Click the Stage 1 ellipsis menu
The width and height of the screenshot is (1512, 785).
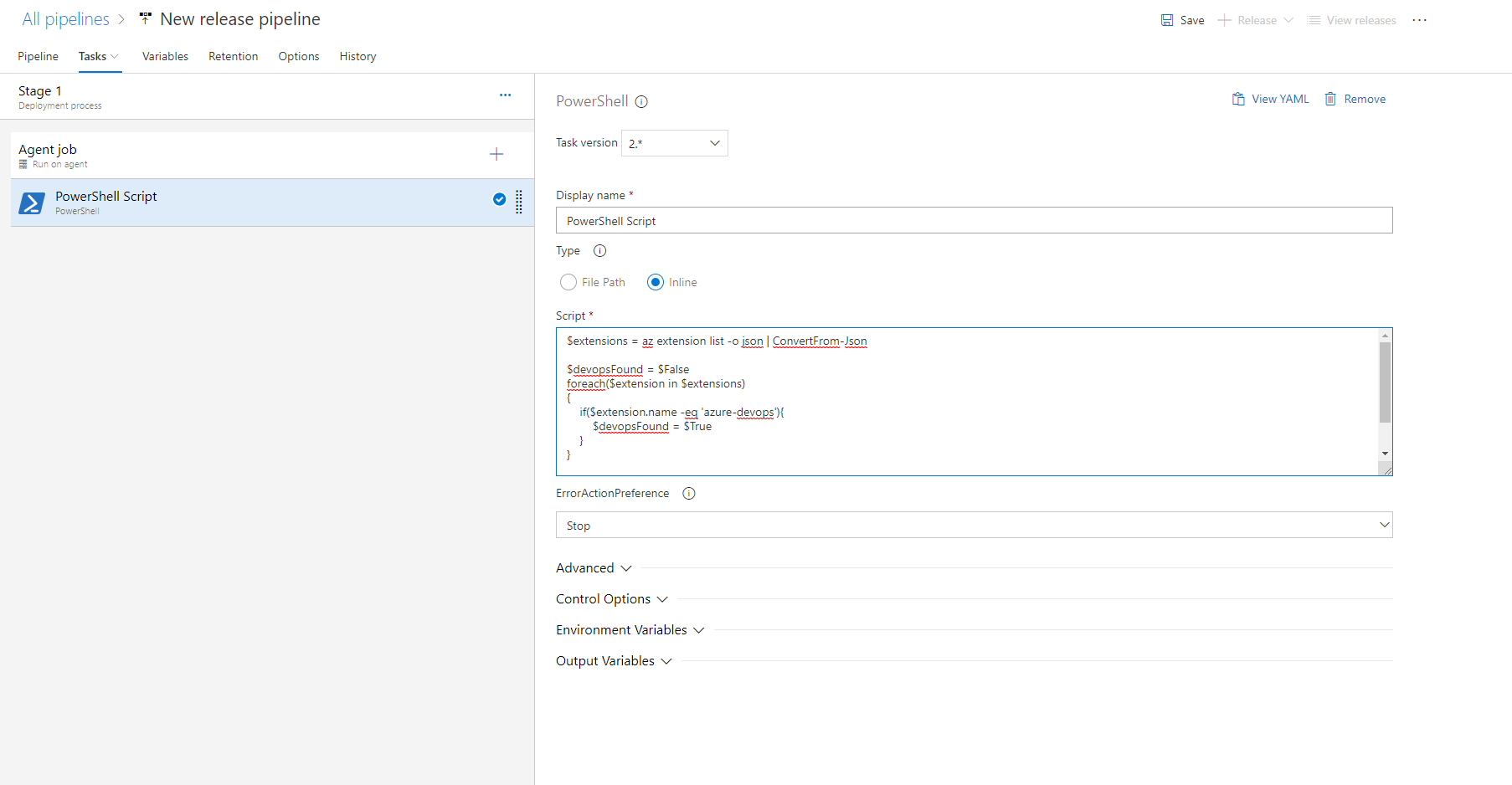[505, 95]
